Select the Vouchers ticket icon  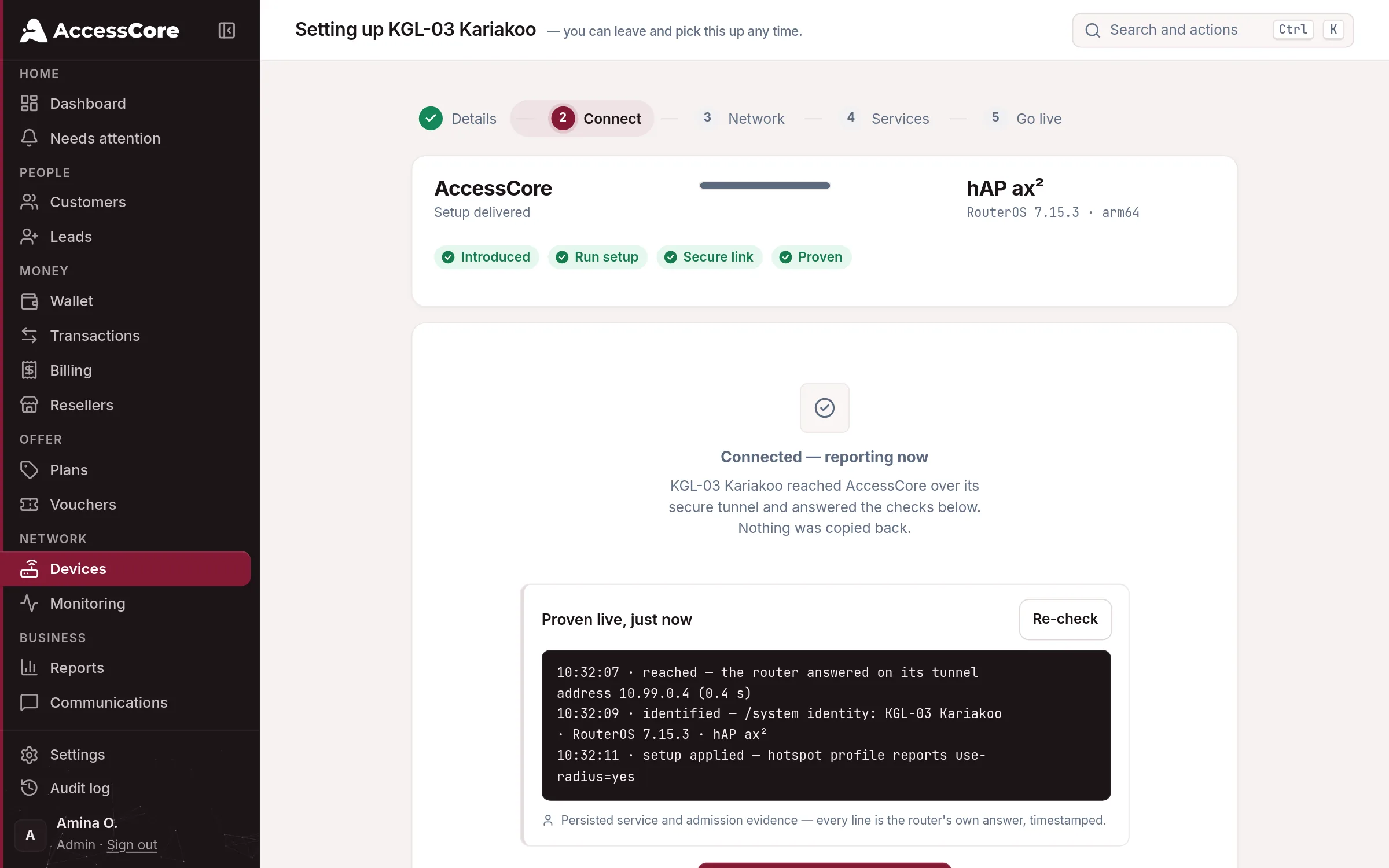tap(29, 505)
